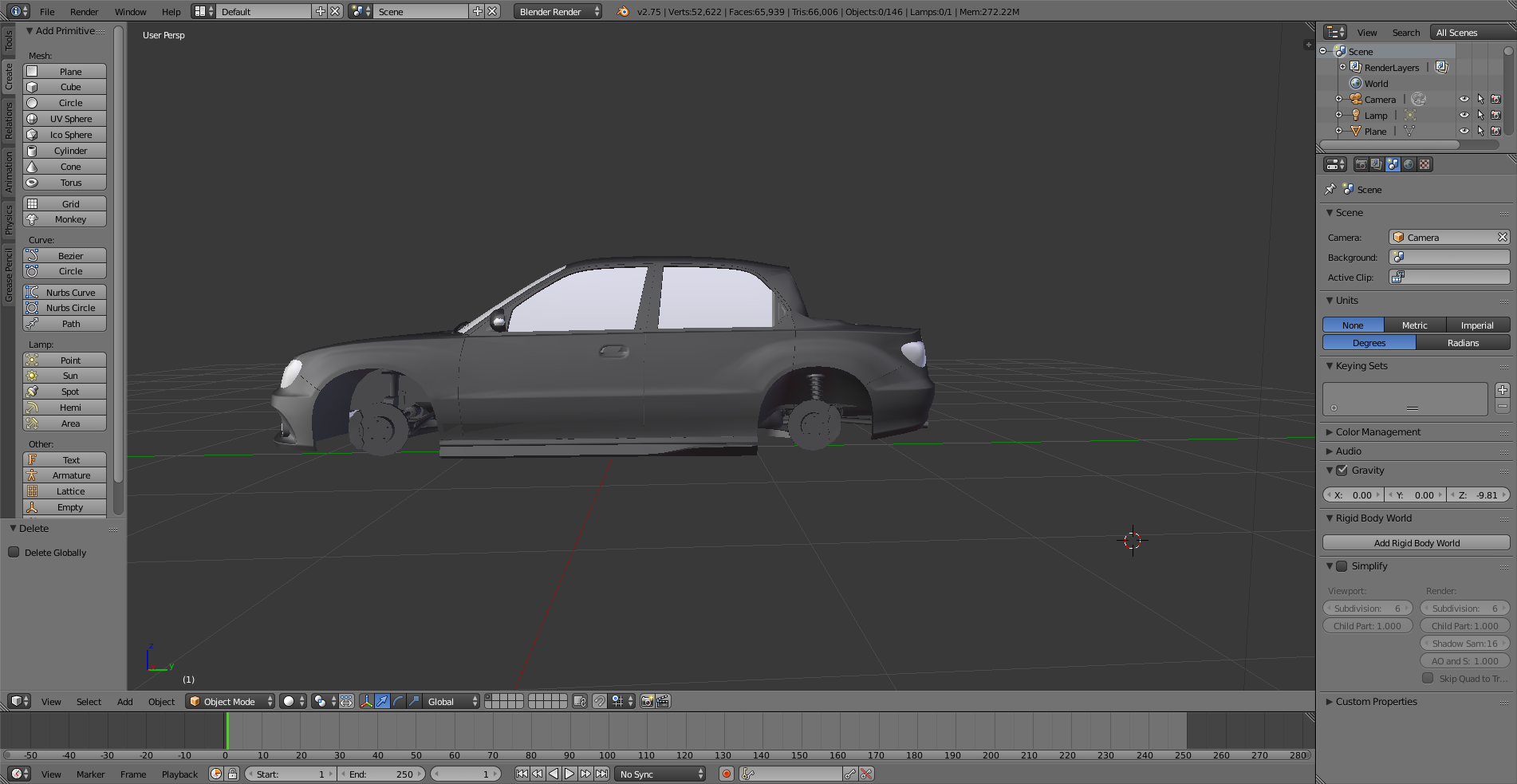This screenshot has width=1517, height=784.
Task: Expand the Color Management panel
Action: [x=1377, y=431]
